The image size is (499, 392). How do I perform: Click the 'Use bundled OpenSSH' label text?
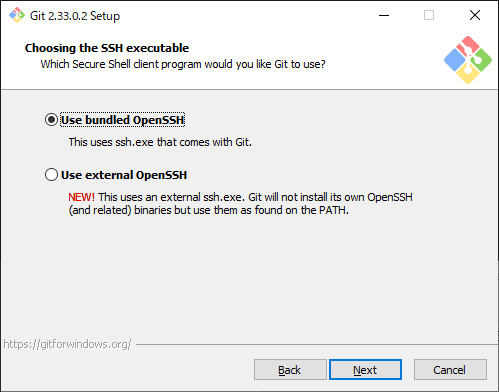tap(123, 120)
